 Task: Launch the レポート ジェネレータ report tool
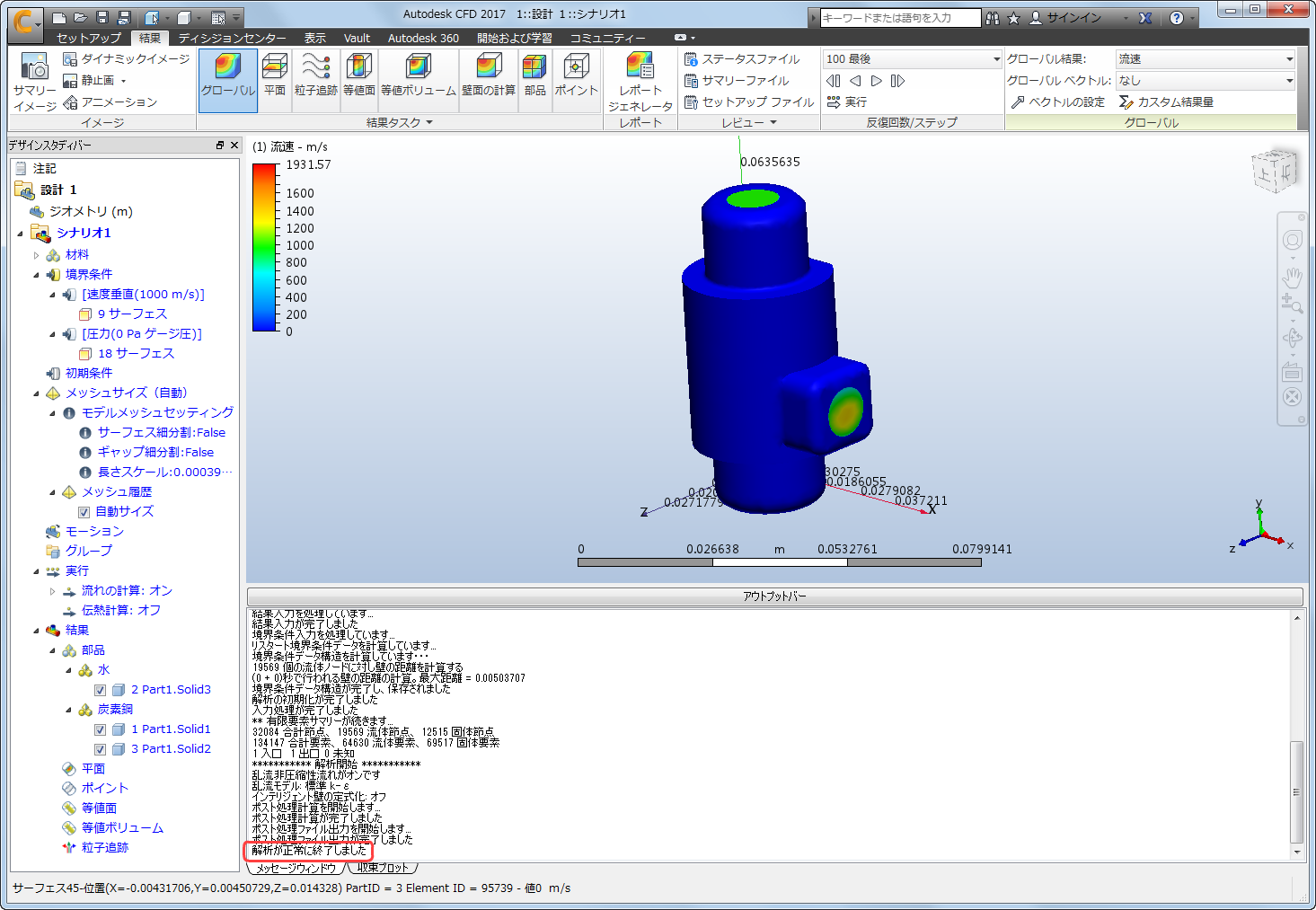[x=640, y=82]
